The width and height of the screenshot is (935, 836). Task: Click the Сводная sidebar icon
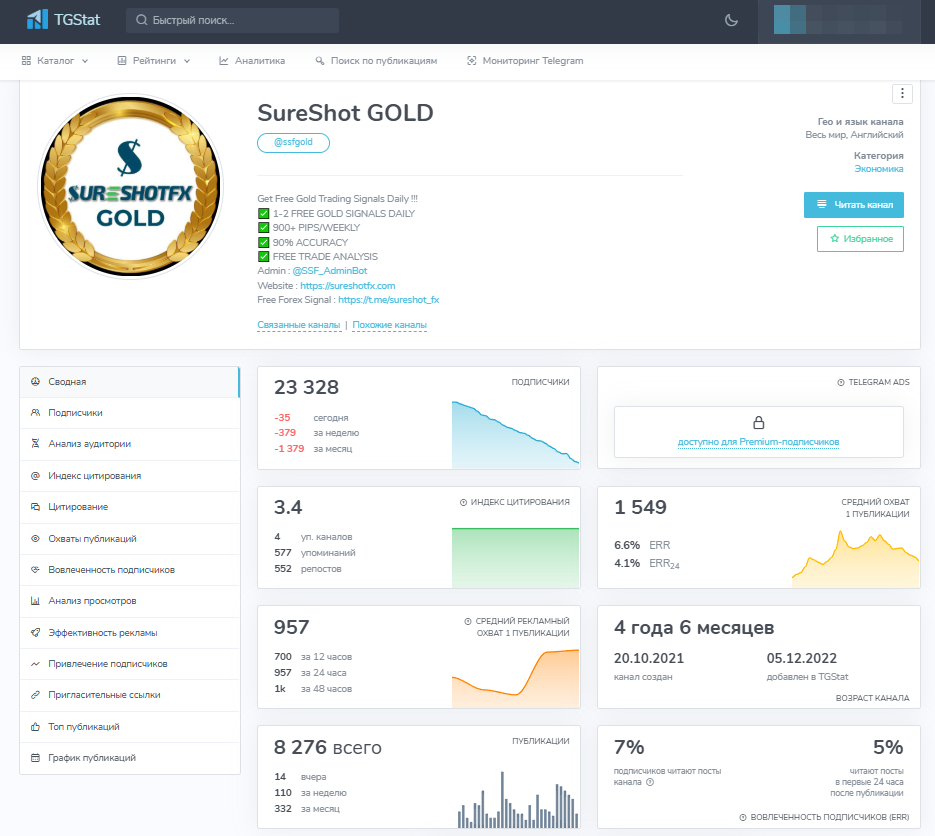click(36, 382)
